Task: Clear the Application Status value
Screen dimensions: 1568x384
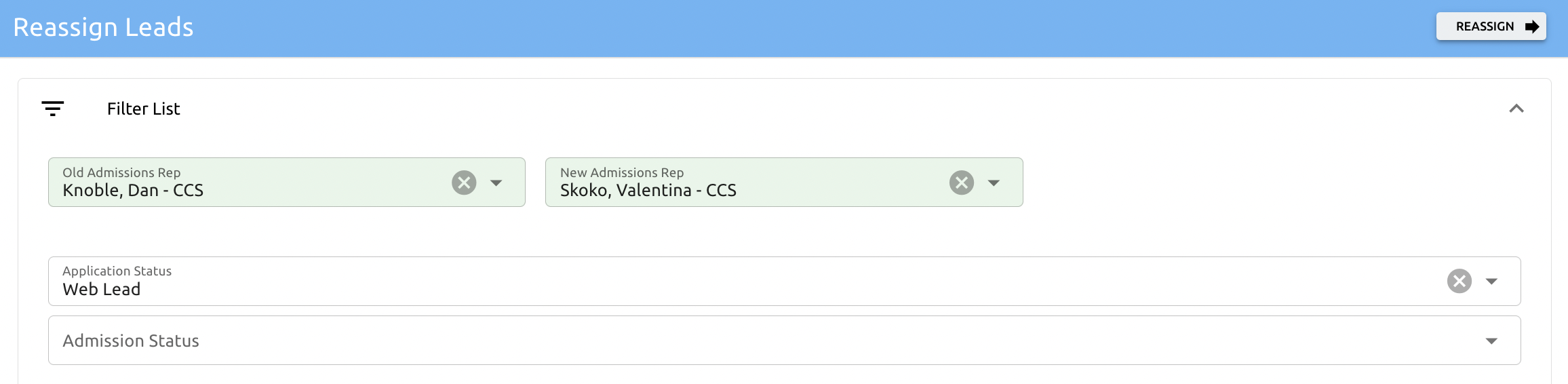Action: click(x=1459, y=281)
